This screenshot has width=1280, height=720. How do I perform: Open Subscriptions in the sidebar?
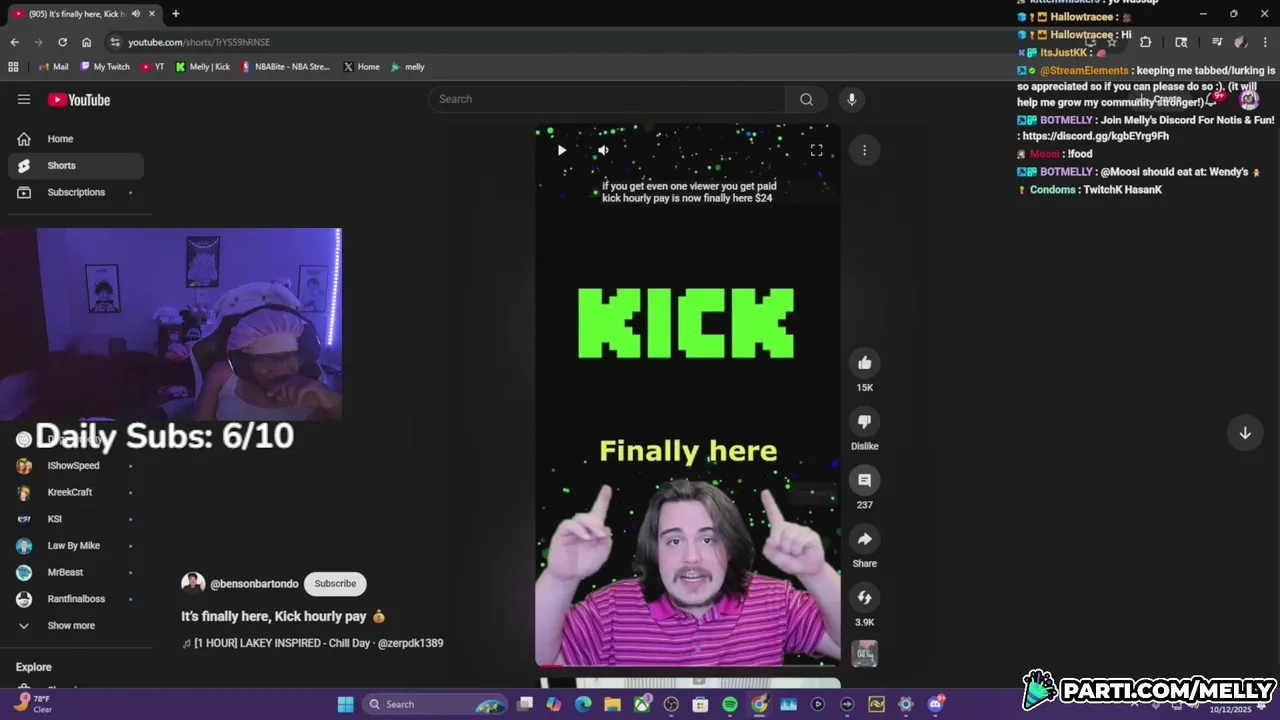tap(76, 192)
